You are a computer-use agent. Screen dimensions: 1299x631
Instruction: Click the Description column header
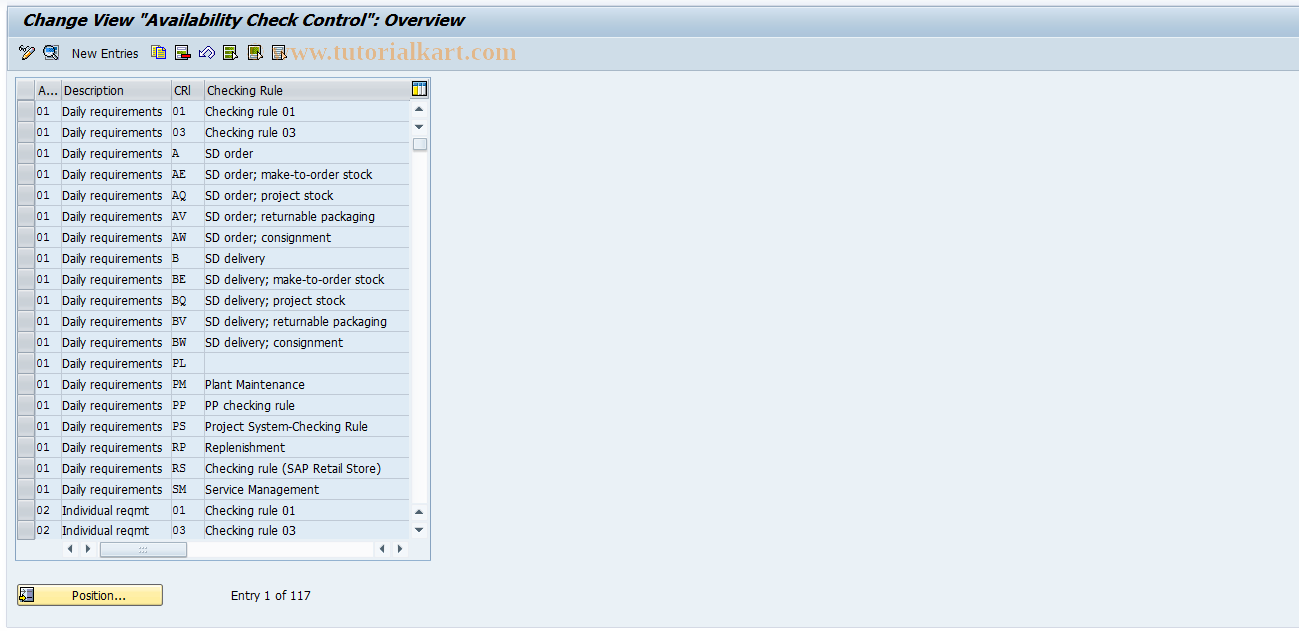(116, 90)
